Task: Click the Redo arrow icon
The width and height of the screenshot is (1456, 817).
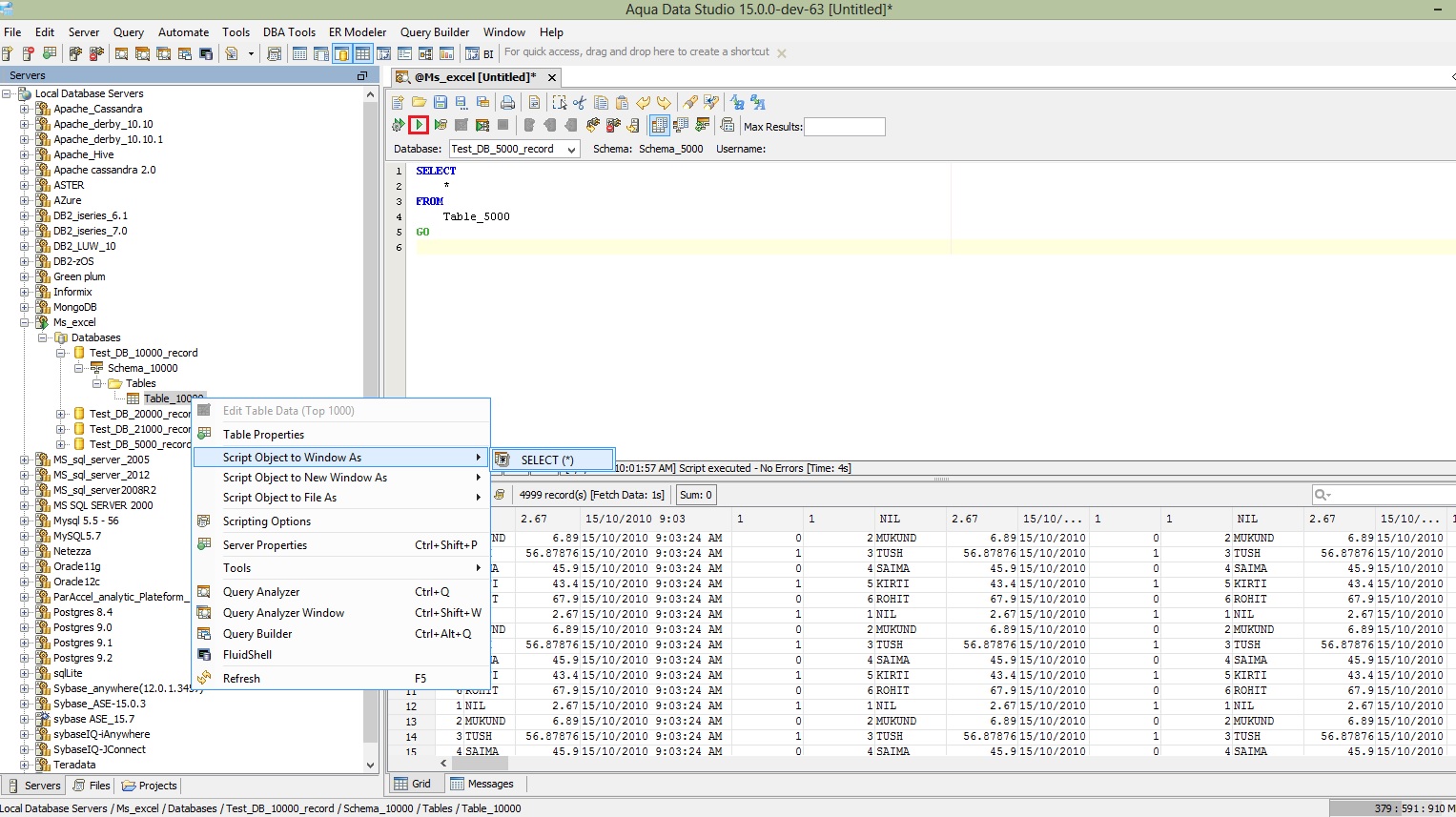Action: pyautogui.click(x=664, y=102)
